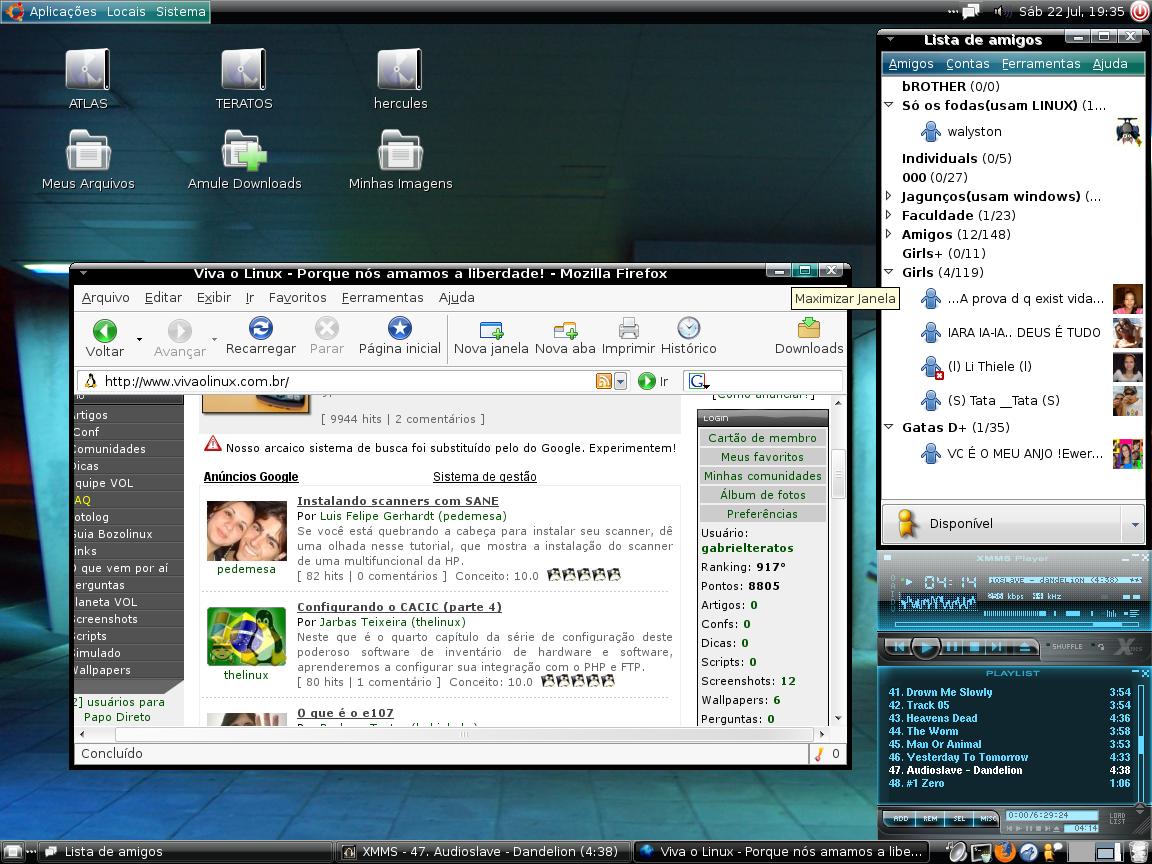1152x864 pixels.
Task: Stop playback in XMMS
Action: coord(974,647)
